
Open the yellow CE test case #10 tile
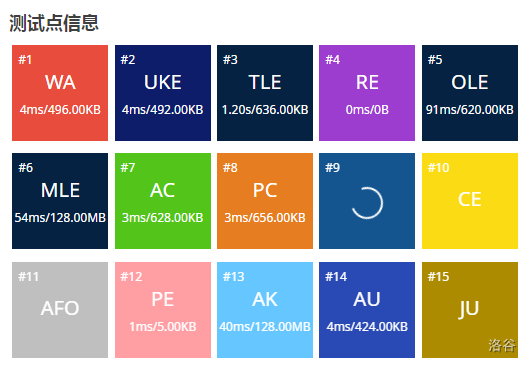469,201
